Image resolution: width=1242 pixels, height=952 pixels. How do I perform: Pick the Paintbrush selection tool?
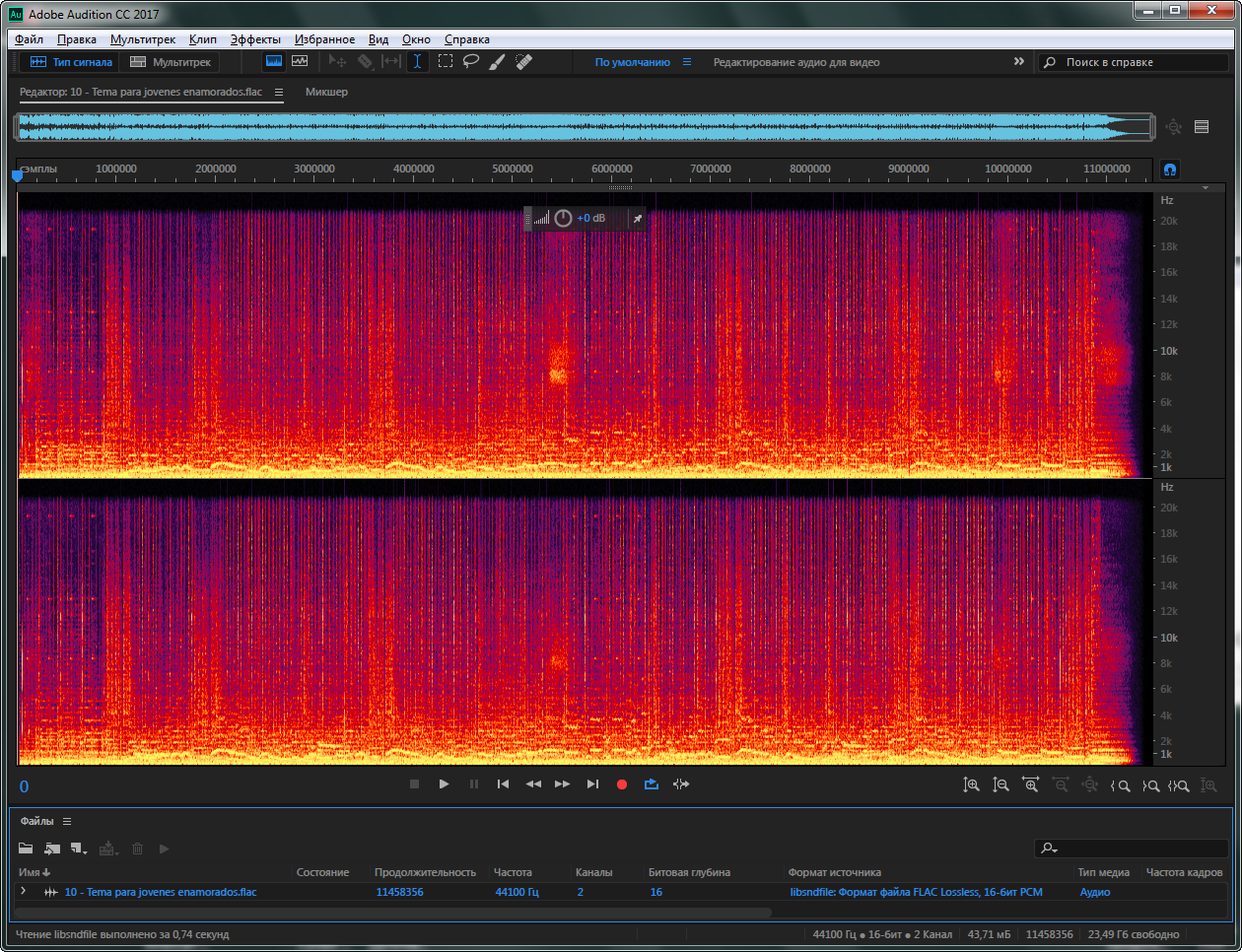(498, 61)
